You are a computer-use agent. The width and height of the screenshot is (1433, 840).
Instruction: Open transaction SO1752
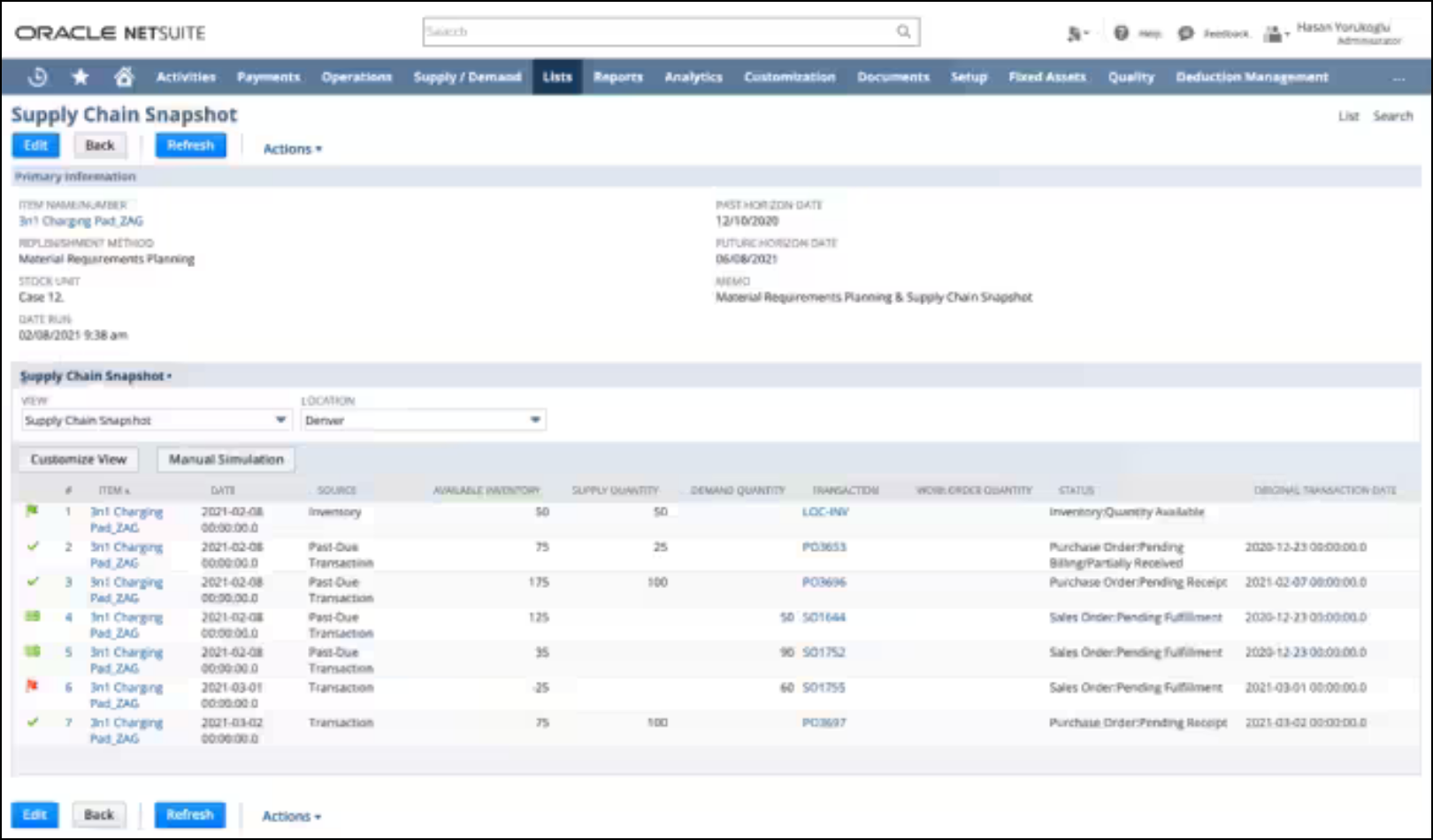(x=824, y=653)
